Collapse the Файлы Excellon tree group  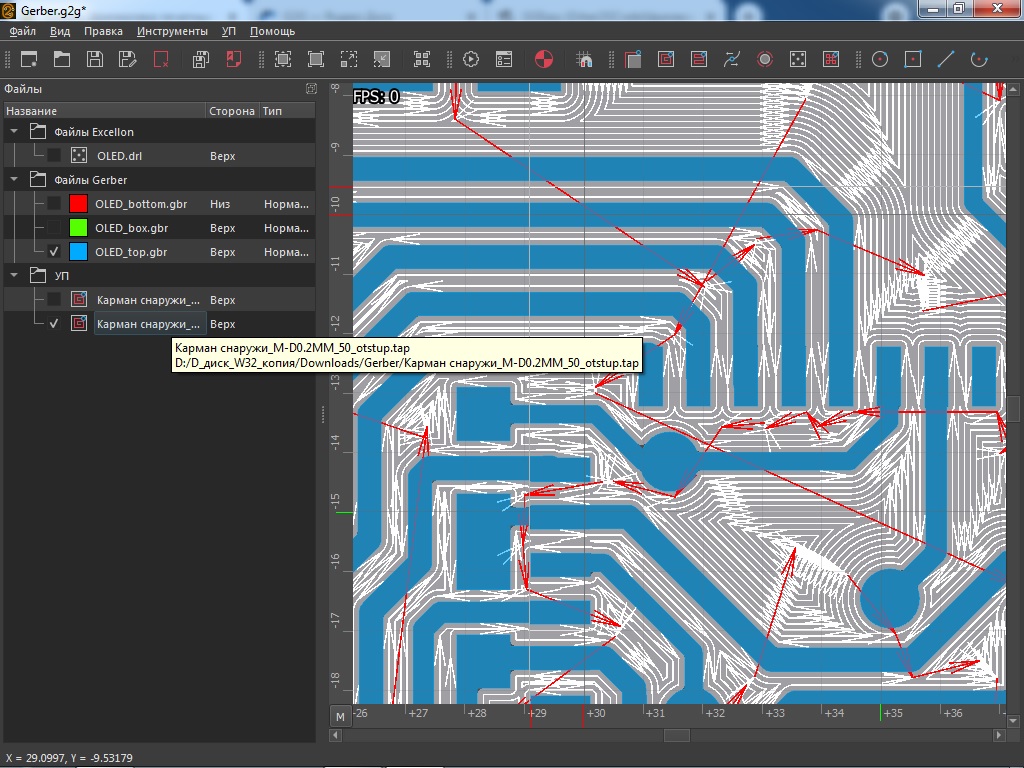pos(14,132)
